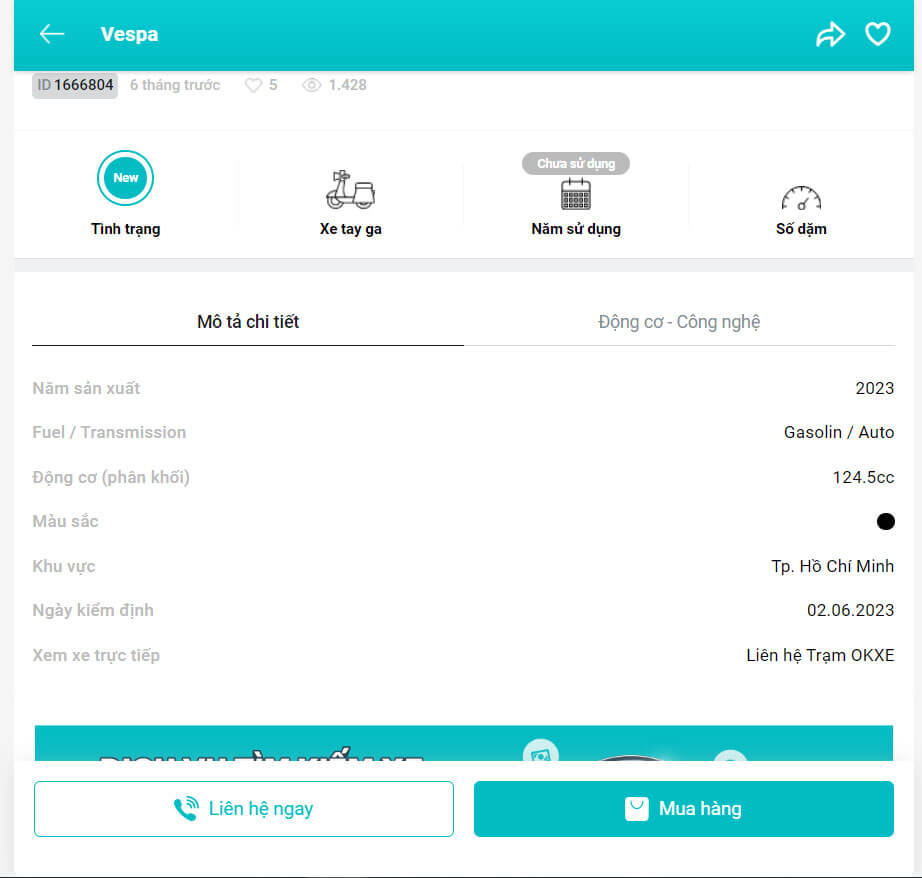Click the Xem xe trực tiếp label
922x878 pixels.
tap(96, 655)
